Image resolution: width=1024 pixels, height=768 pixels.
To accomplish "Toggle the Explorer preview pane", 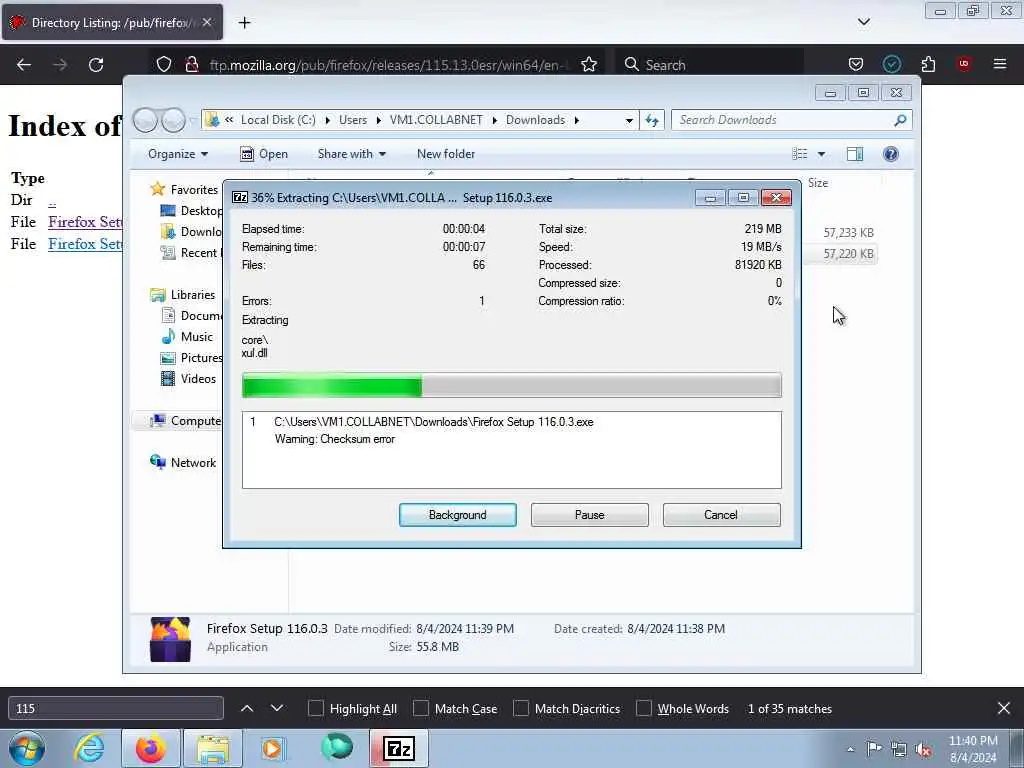I will (855, 154).
